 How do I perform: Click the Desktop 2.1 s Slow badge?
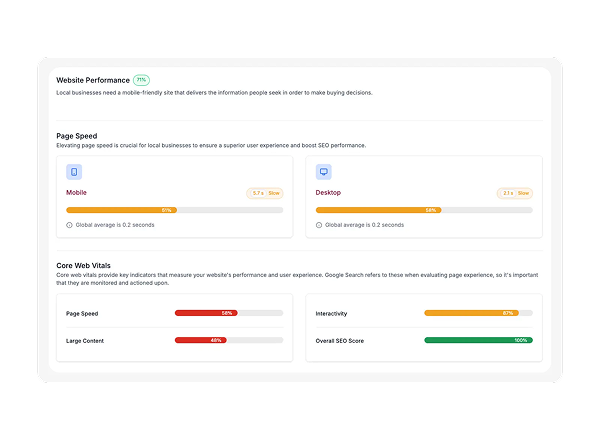point(515,193)
